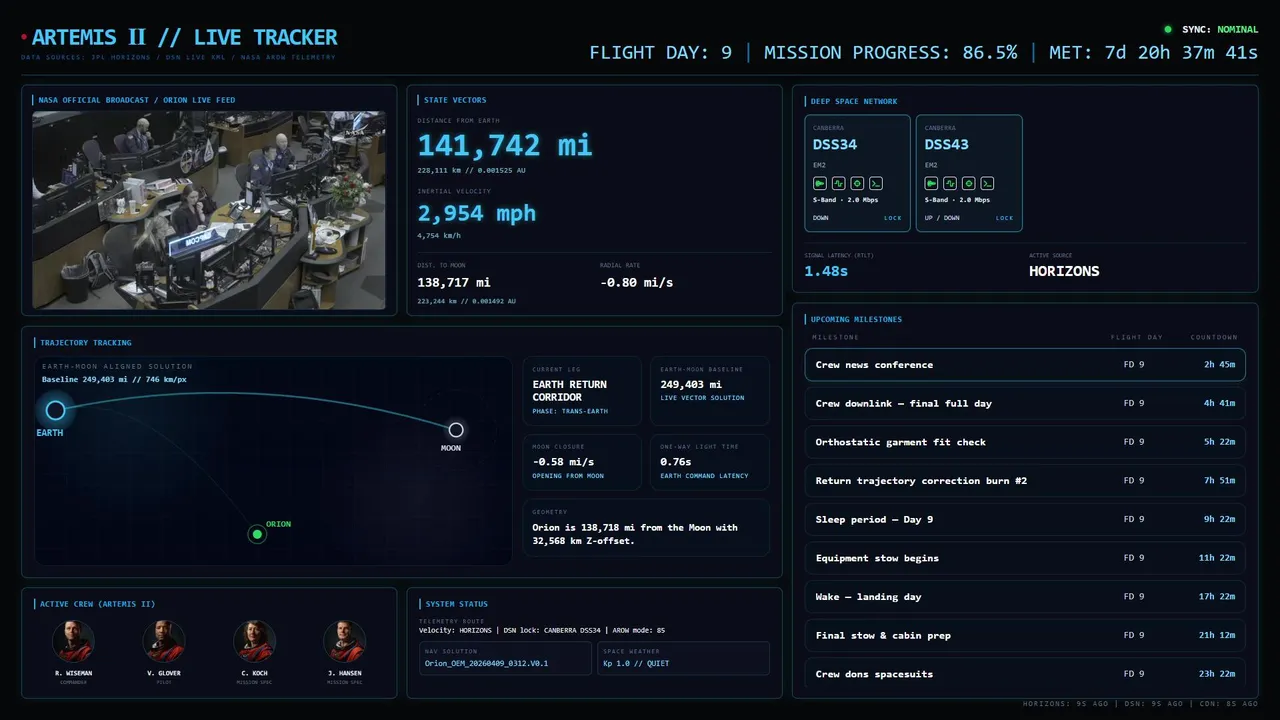This screenshot has width=1280, height=720.
Task: Click C. Koch crew portrait
Action: coord(254,641)
